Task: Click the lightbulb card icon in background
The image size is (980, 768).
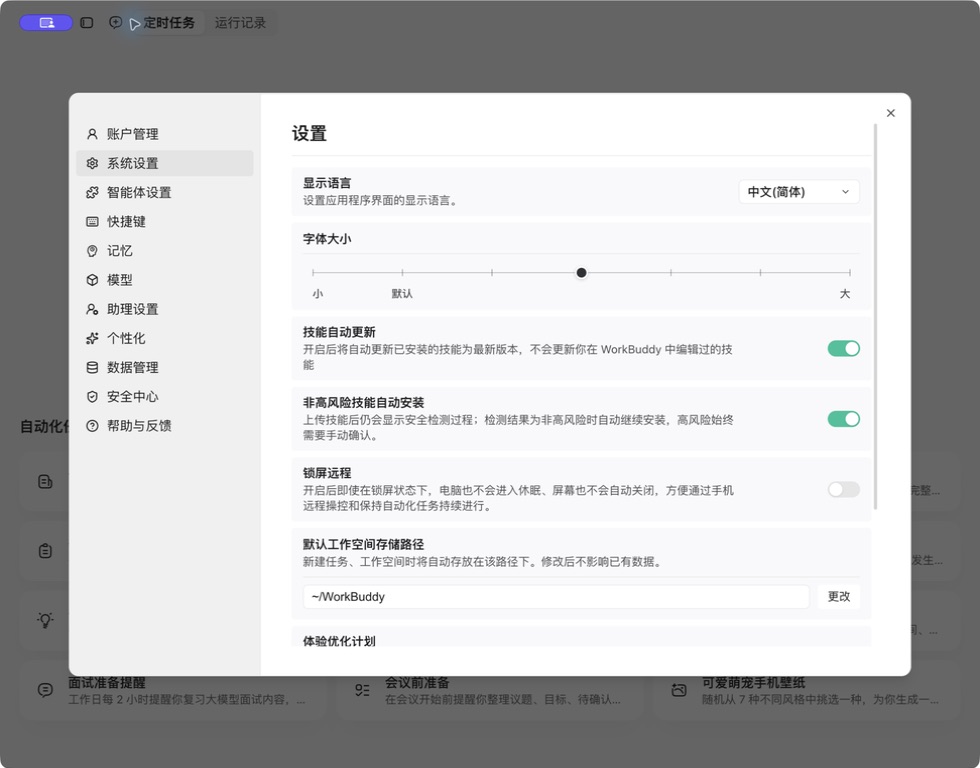Action: click(45, 620)
